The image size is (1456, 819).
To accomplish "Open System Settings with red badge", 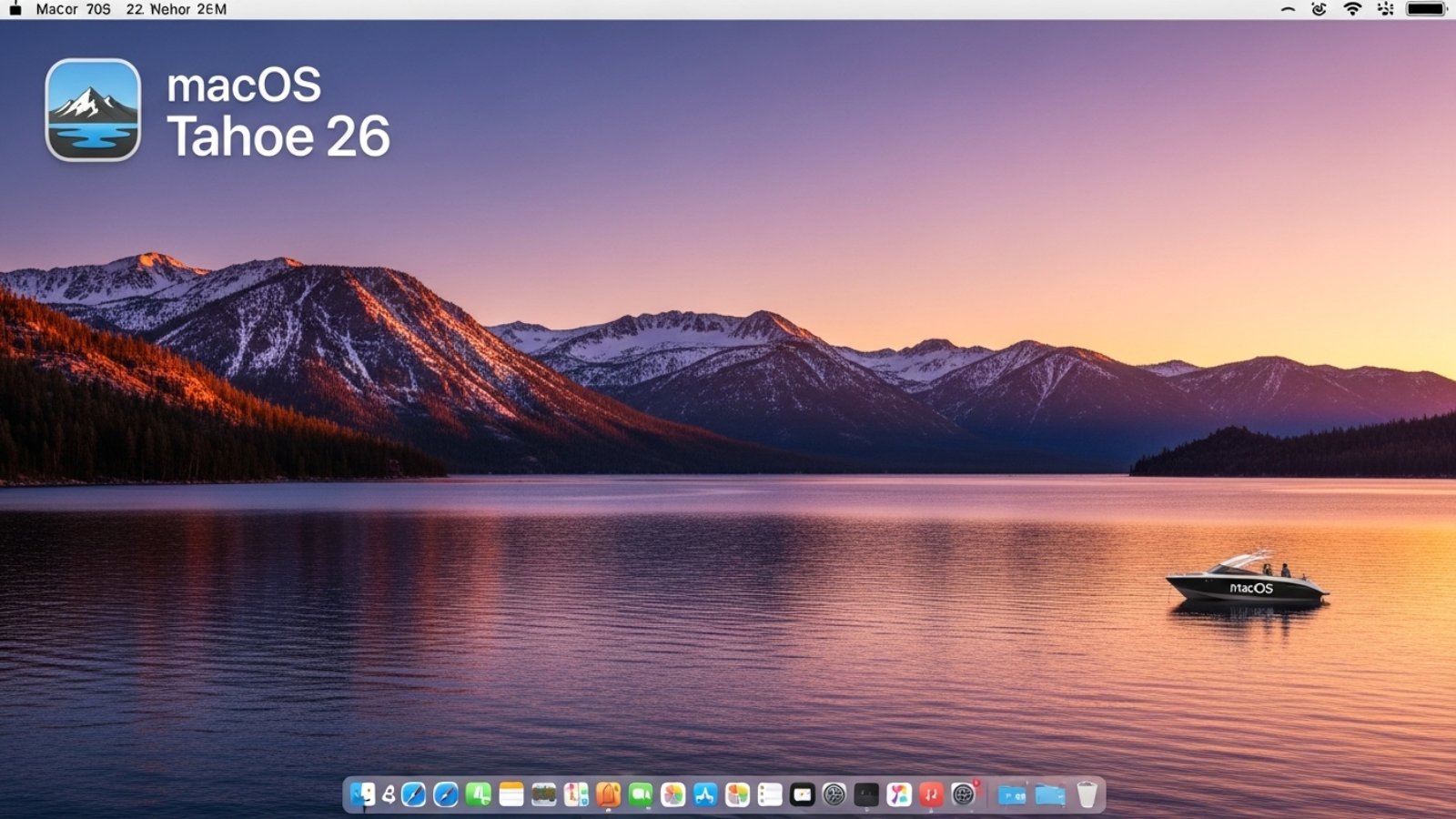I will 964,794.
